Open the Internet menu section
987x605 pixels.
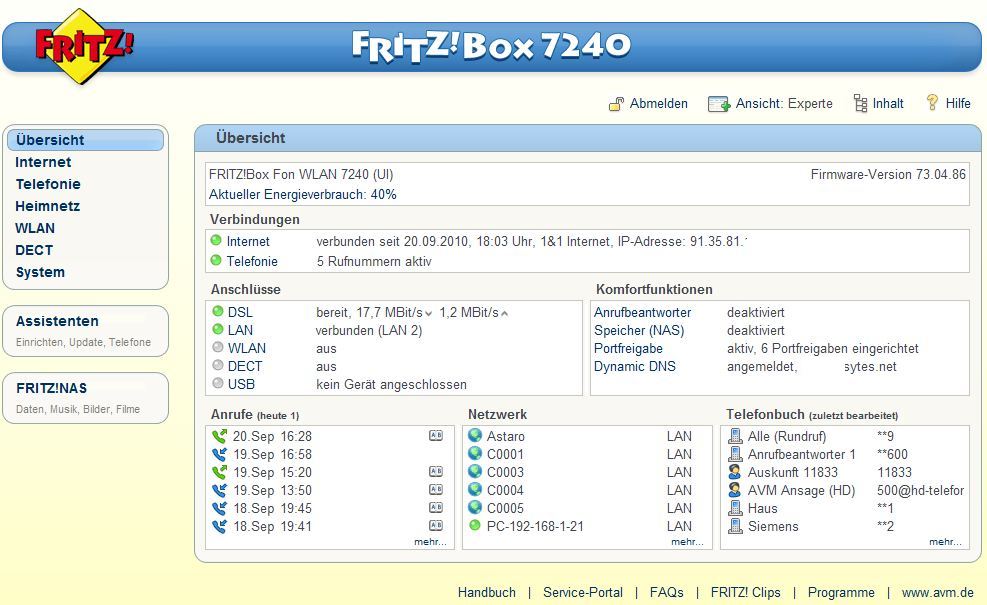pos(43,162)
